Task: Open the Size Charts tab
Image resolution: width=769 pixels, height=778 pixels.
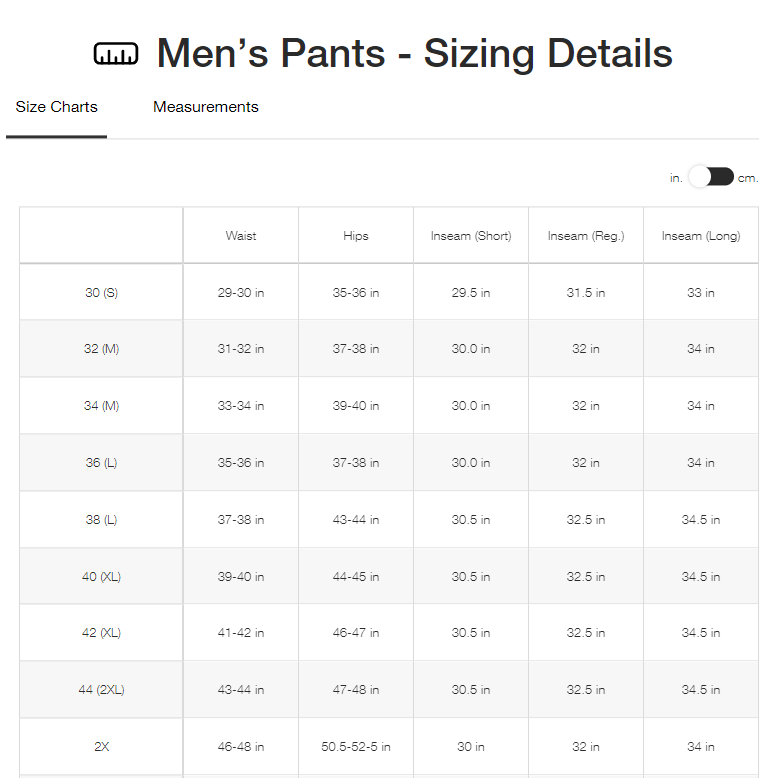Action: tap(57, 107)
